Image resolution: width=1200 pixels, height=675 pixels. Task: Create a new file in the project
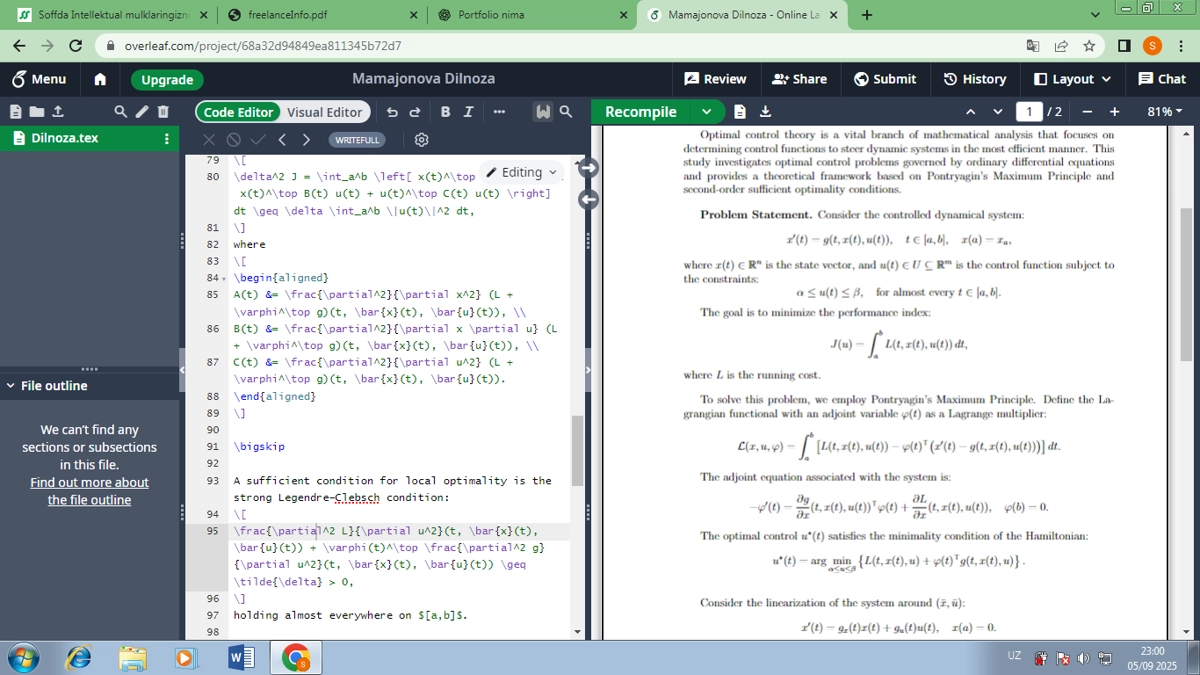tap(15, 112)
